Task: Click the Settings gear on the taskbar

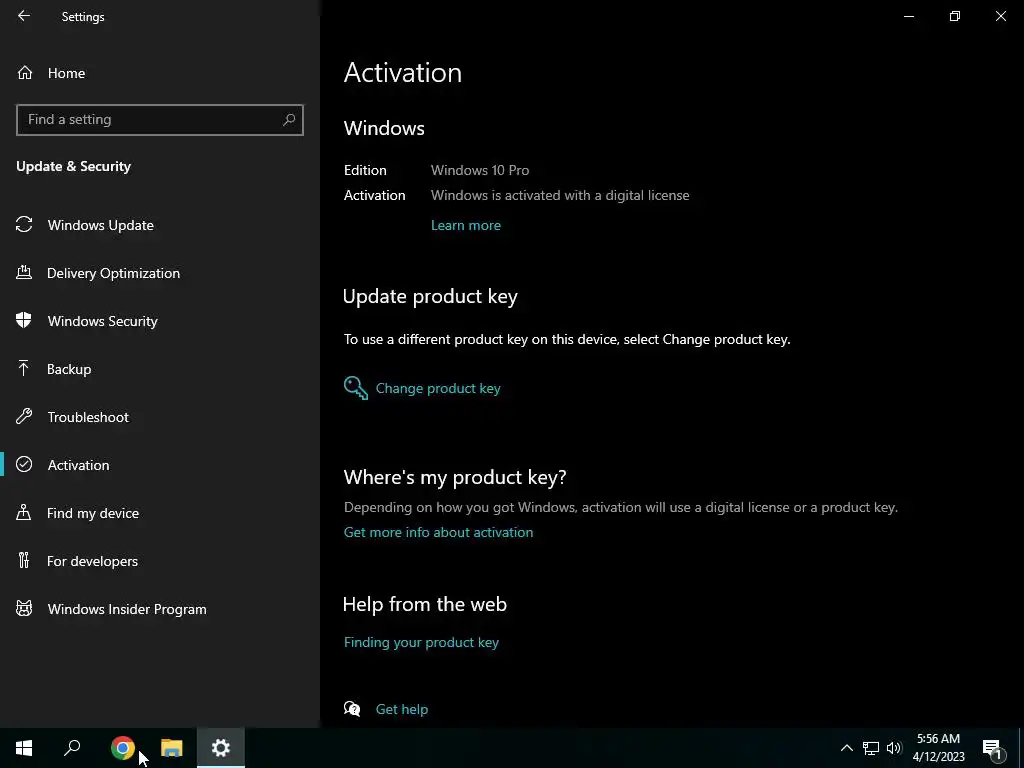Action: (221, 748)
